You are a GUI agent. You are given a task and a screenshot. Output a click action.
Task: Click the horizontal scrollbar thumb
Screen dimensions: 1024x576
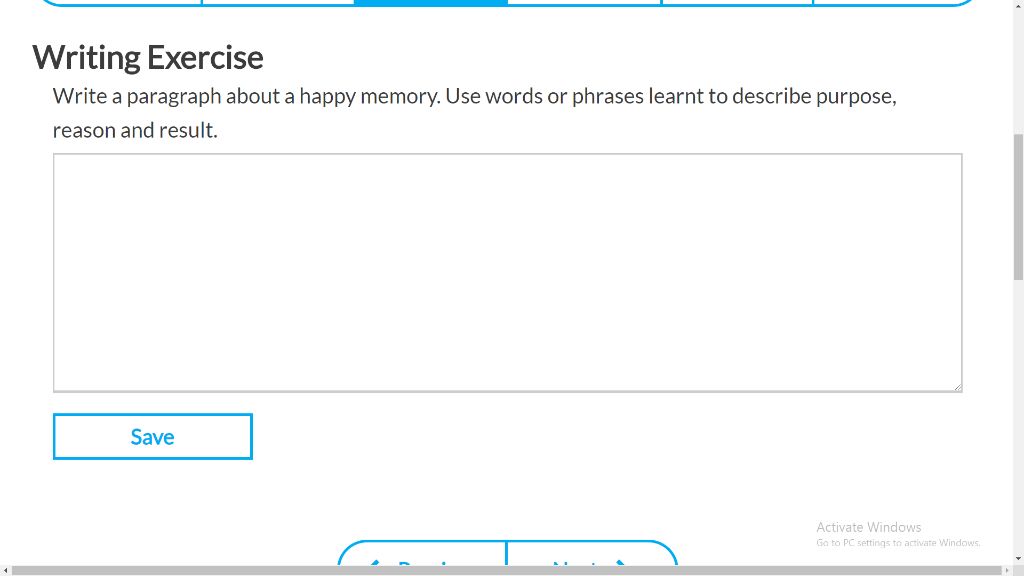507,571
